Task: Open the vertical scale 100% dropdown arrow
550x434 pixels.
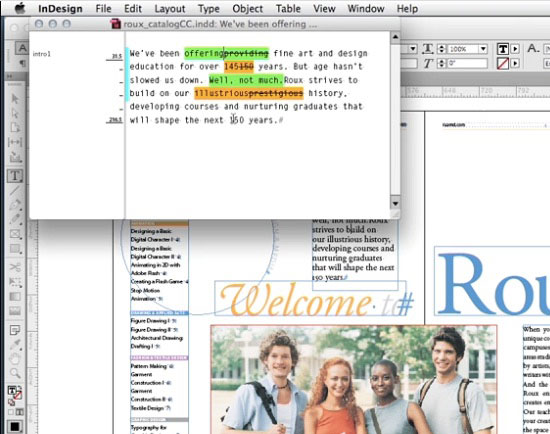Action: pyautogui.click(x=483, y=49)
